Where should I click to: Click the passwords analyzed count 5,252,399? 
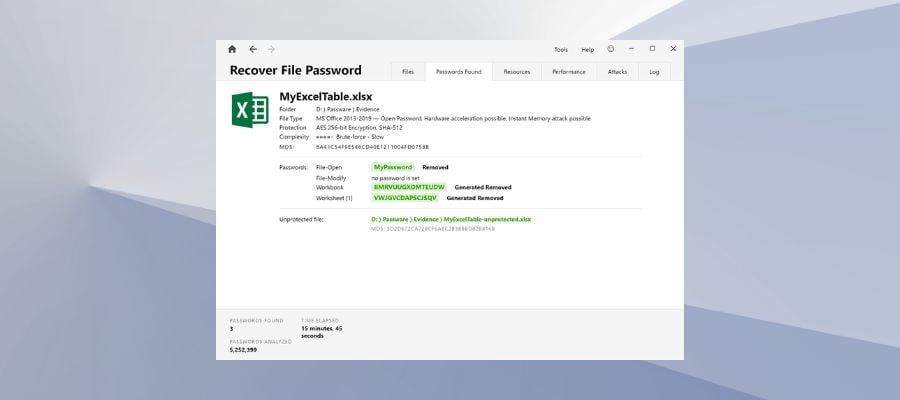coord(243,349)
